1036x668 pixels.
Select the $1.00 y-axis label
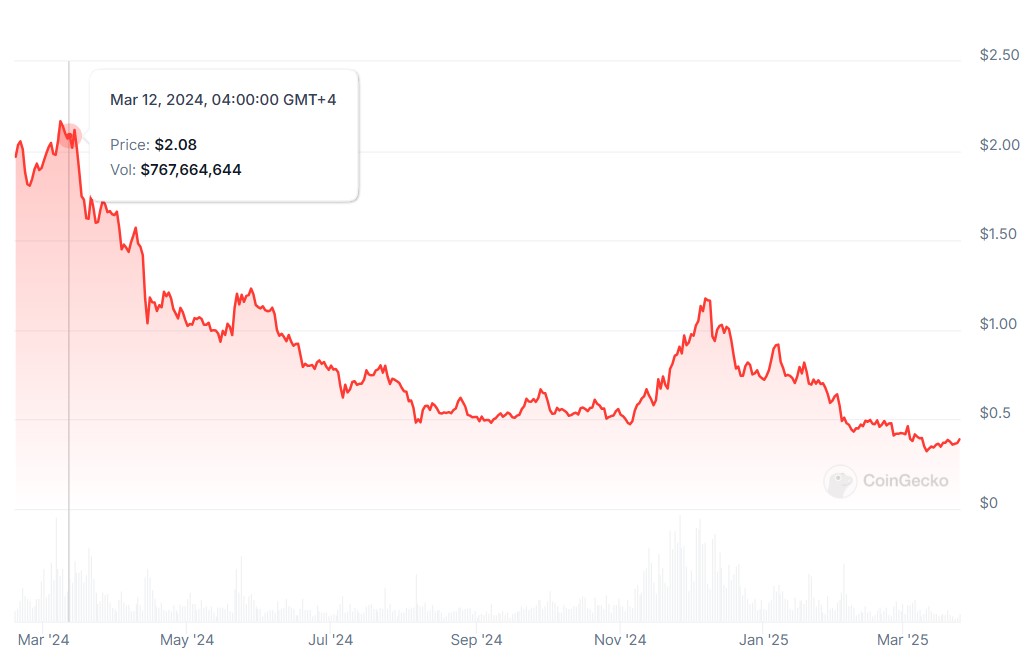tap(999, 324)
